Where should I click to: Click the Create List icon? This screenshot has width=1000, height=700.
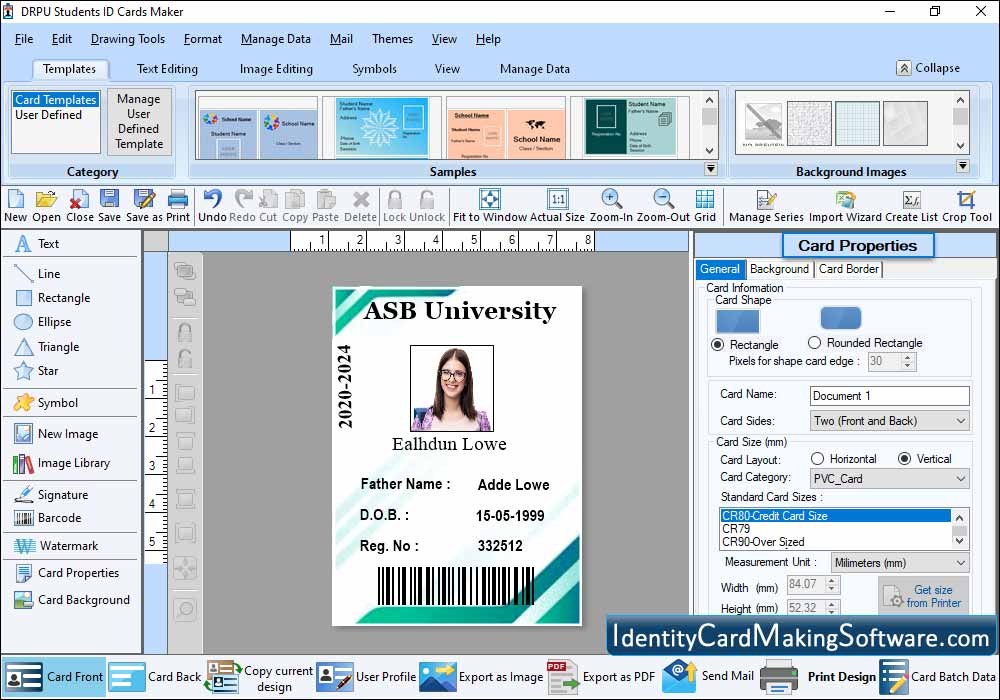911,200
